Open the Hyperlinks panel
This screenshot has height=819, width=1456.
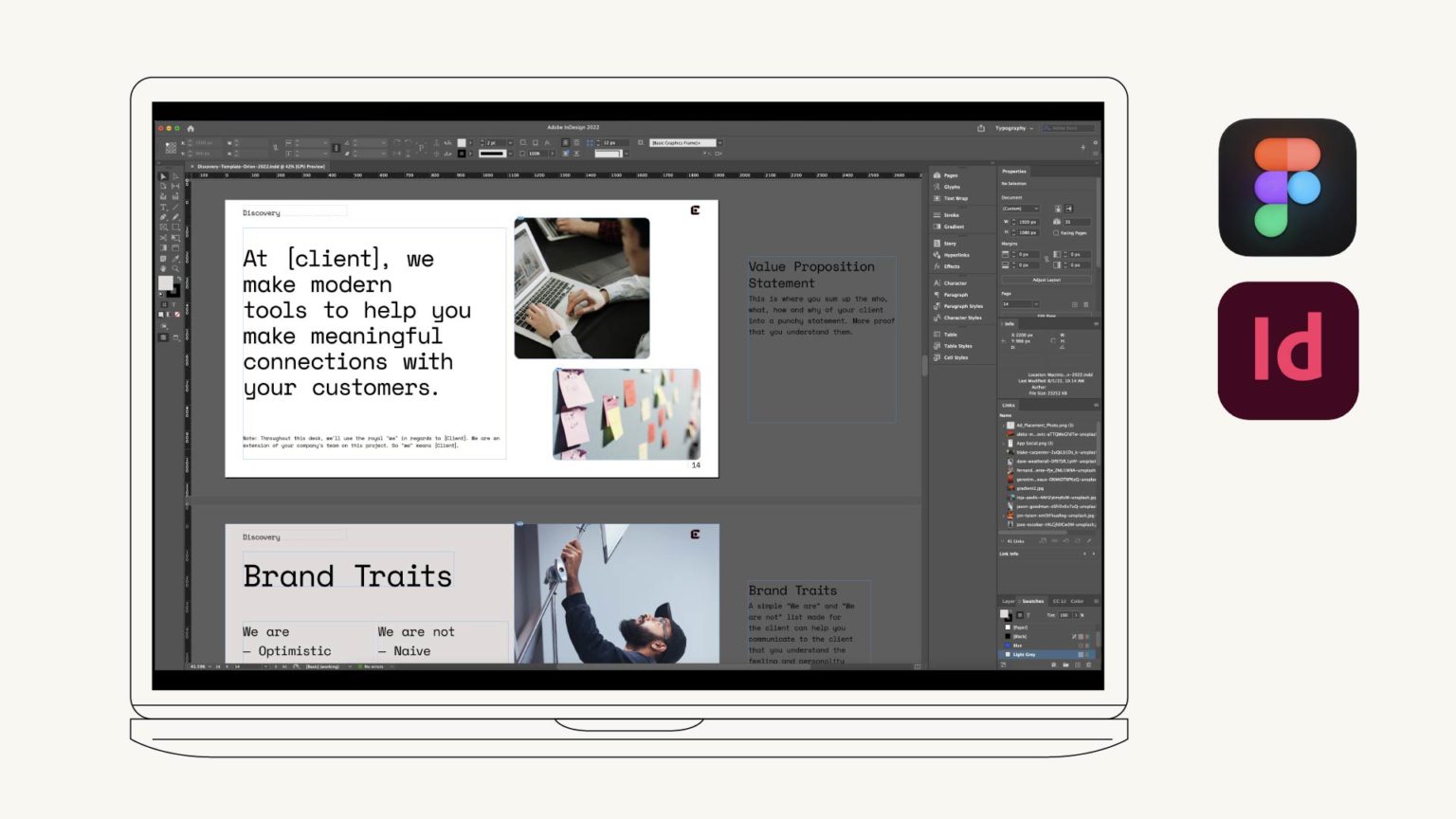[953, 254]
